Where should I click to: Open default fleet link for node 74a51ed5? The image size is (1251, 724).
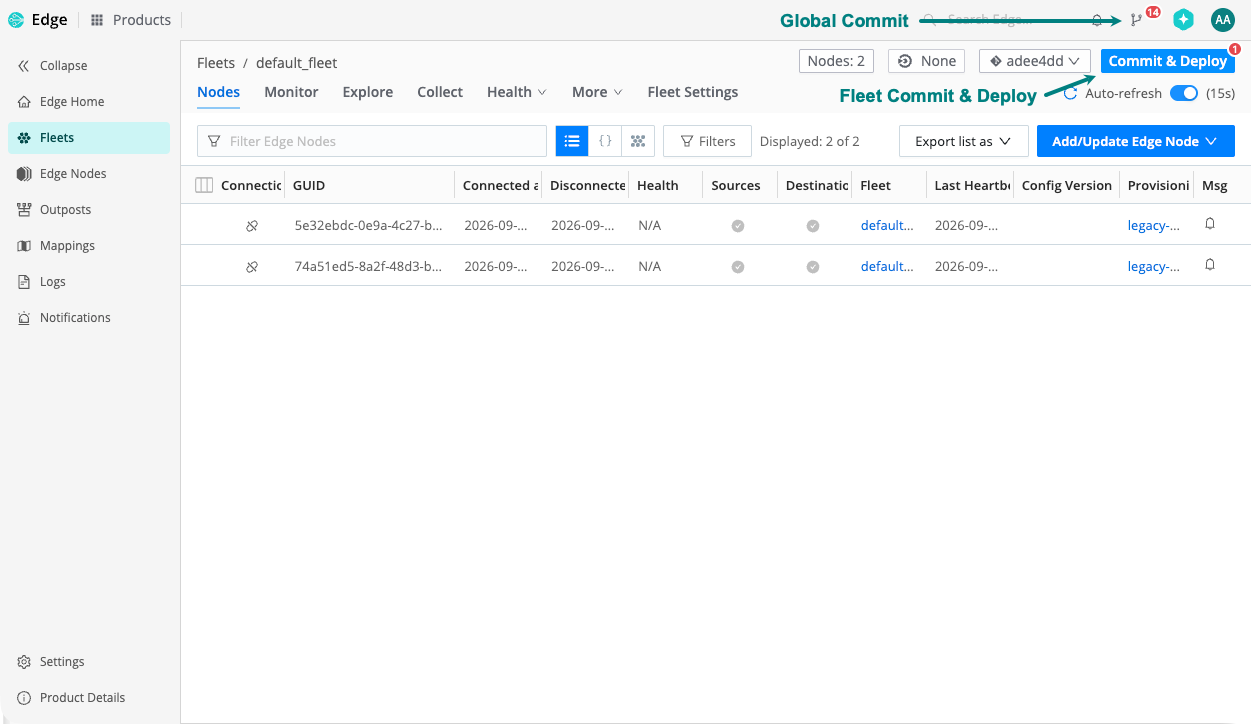pos(887,267)
